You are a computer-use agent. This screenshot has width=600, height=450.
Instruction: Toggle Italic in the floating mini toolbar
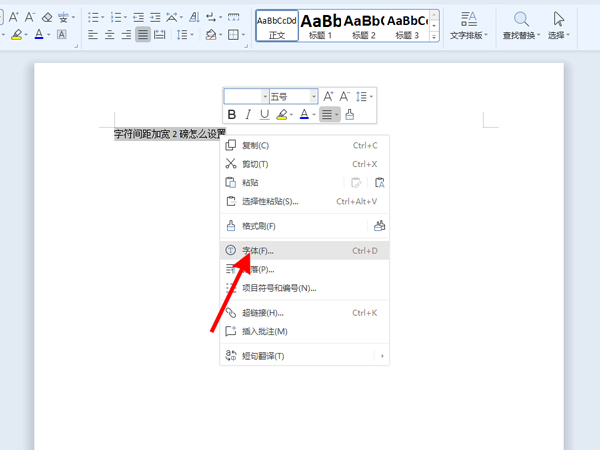(248, 115)
